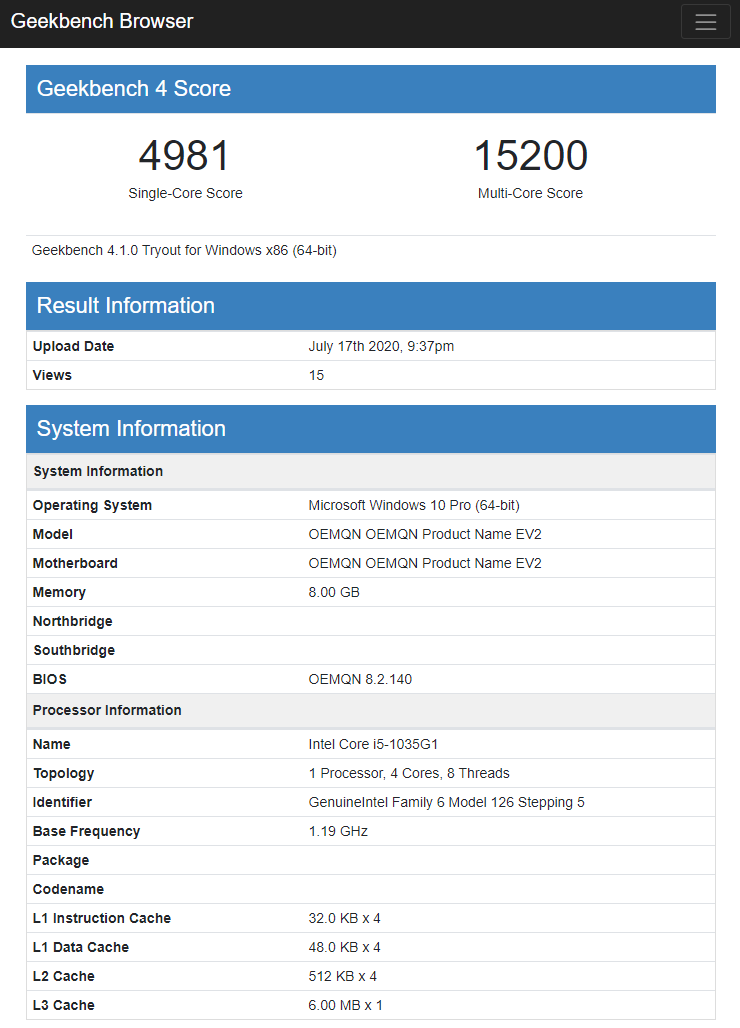Click the Upload Date label

pos(73,346)
